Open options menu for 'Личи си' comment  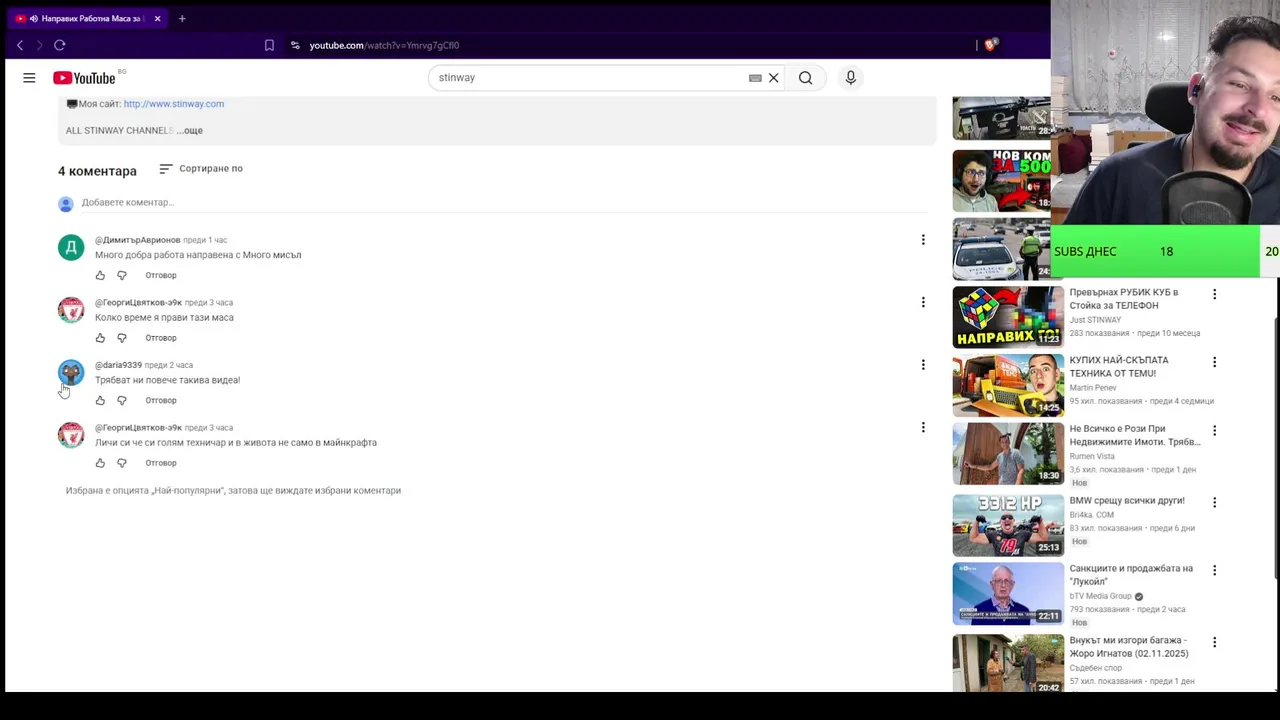pyautogui.click(x=923, y=428)
